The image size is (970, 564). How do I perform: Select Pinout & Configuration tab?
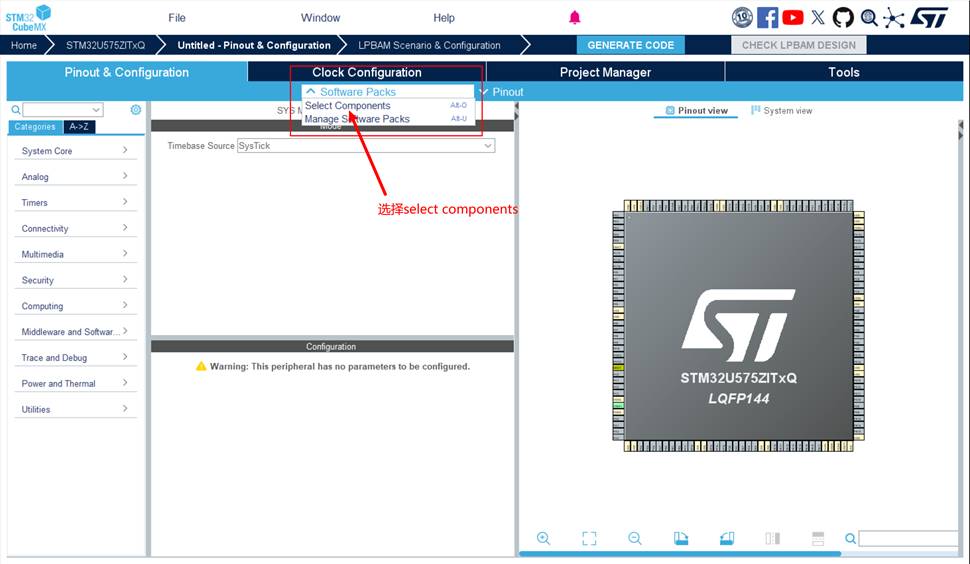coord(127,72)
